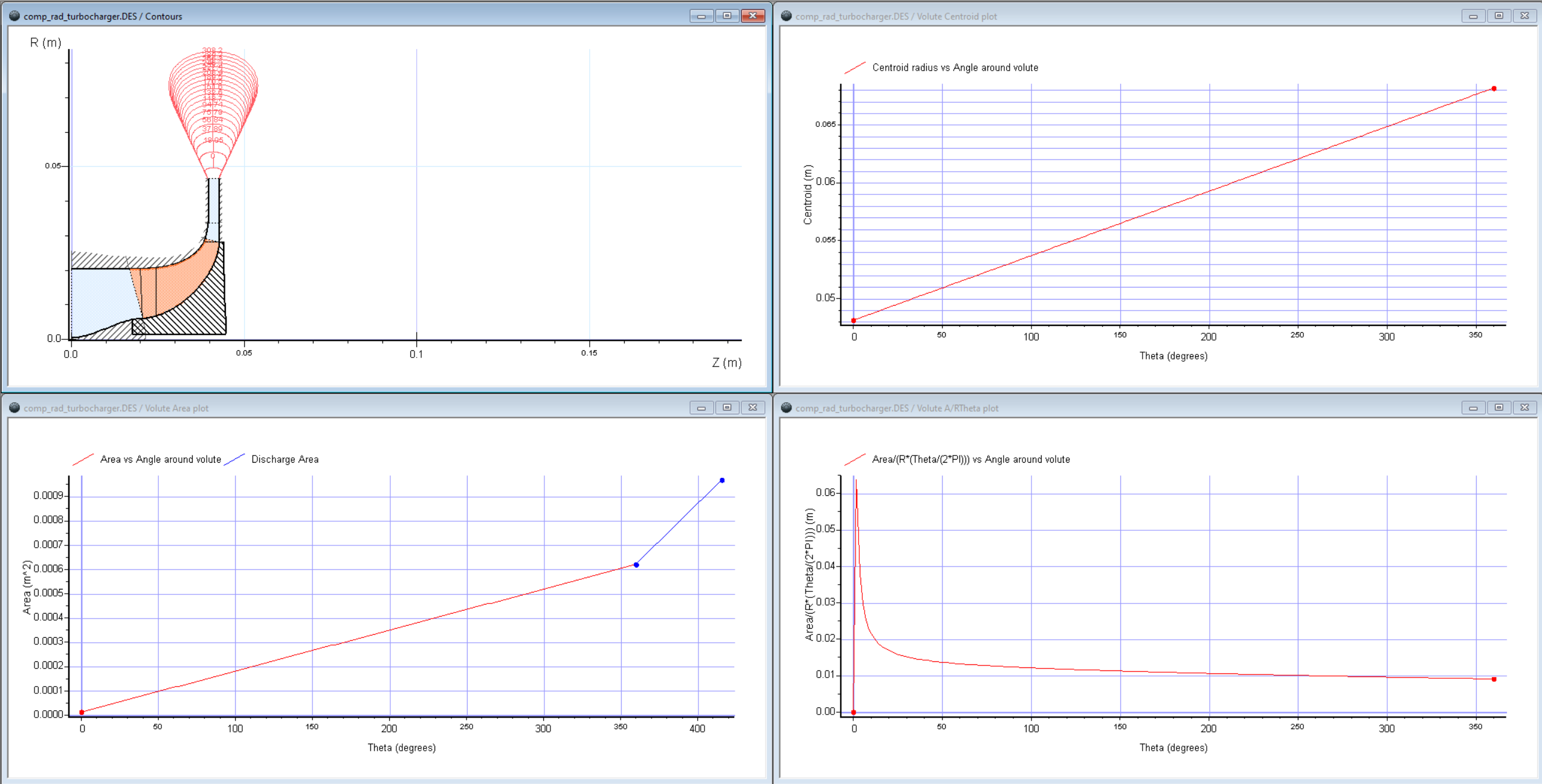Click the 'R (m)' axis label
This screenshot has width=1542, height=784.
pos(46,42)
